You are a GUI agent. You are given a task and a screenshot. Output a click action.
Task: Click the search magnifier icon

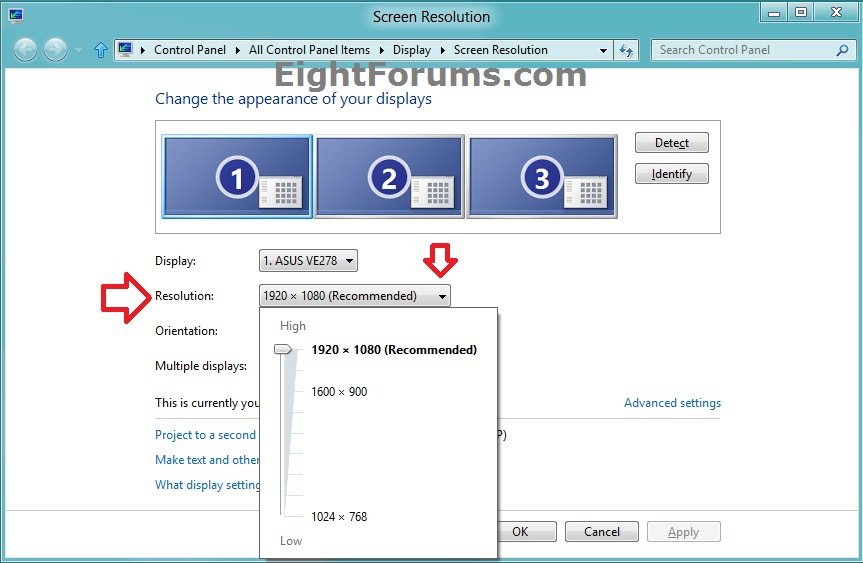[842, 50]
